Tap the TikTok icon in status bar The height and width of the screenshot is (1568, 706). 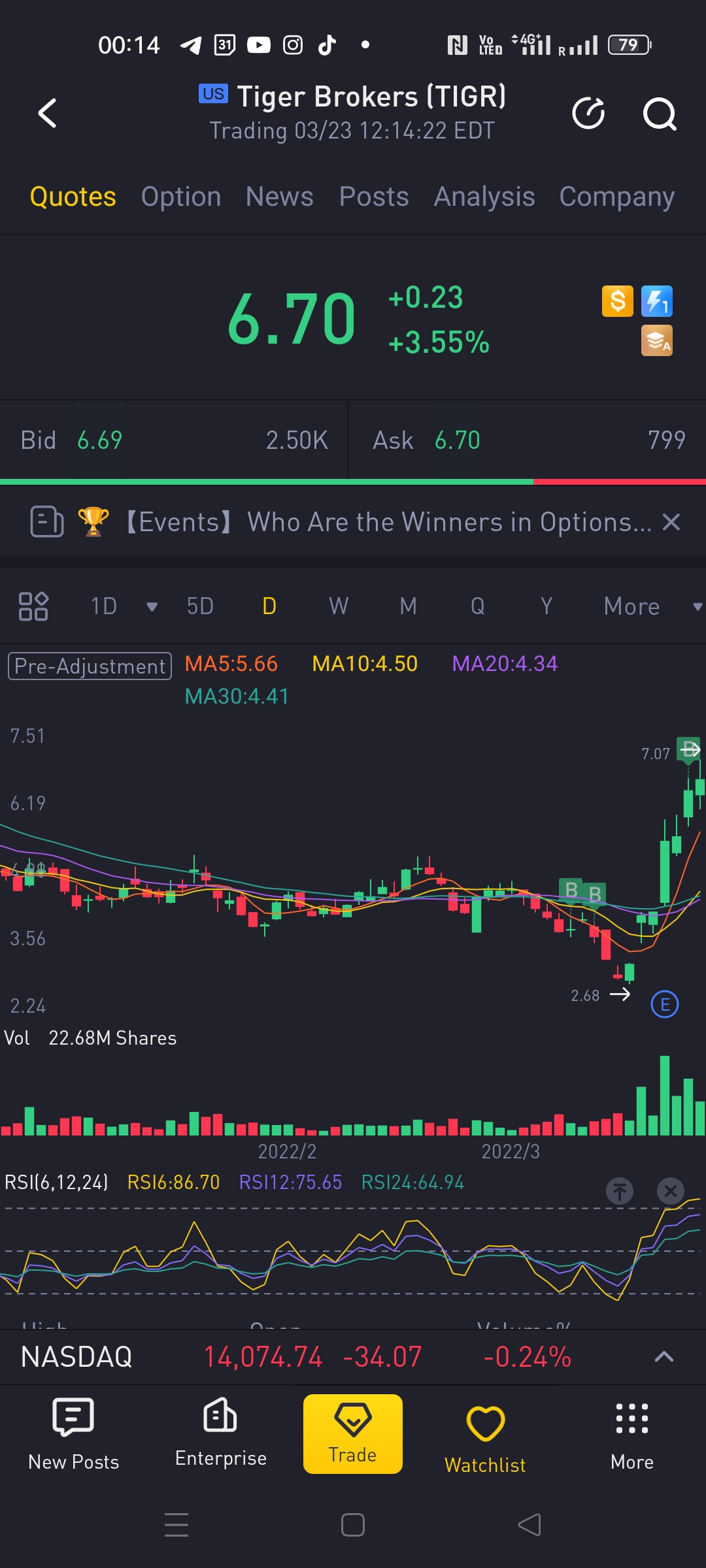pyautogui.click(x=327, y=45)
